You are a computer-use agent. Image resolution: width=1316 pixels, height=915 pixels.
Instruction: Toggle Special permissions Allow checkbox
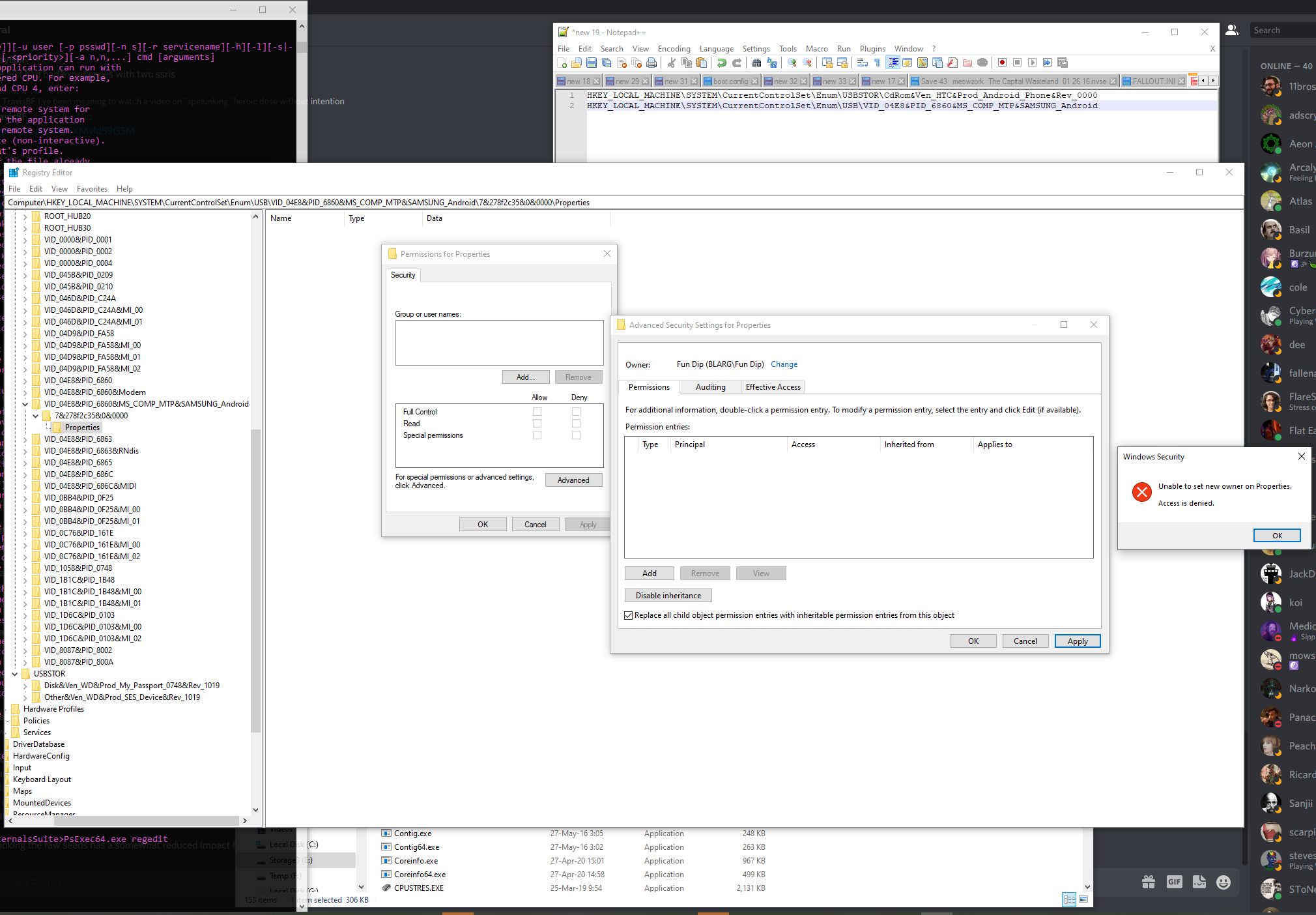[x=537, y=435]
